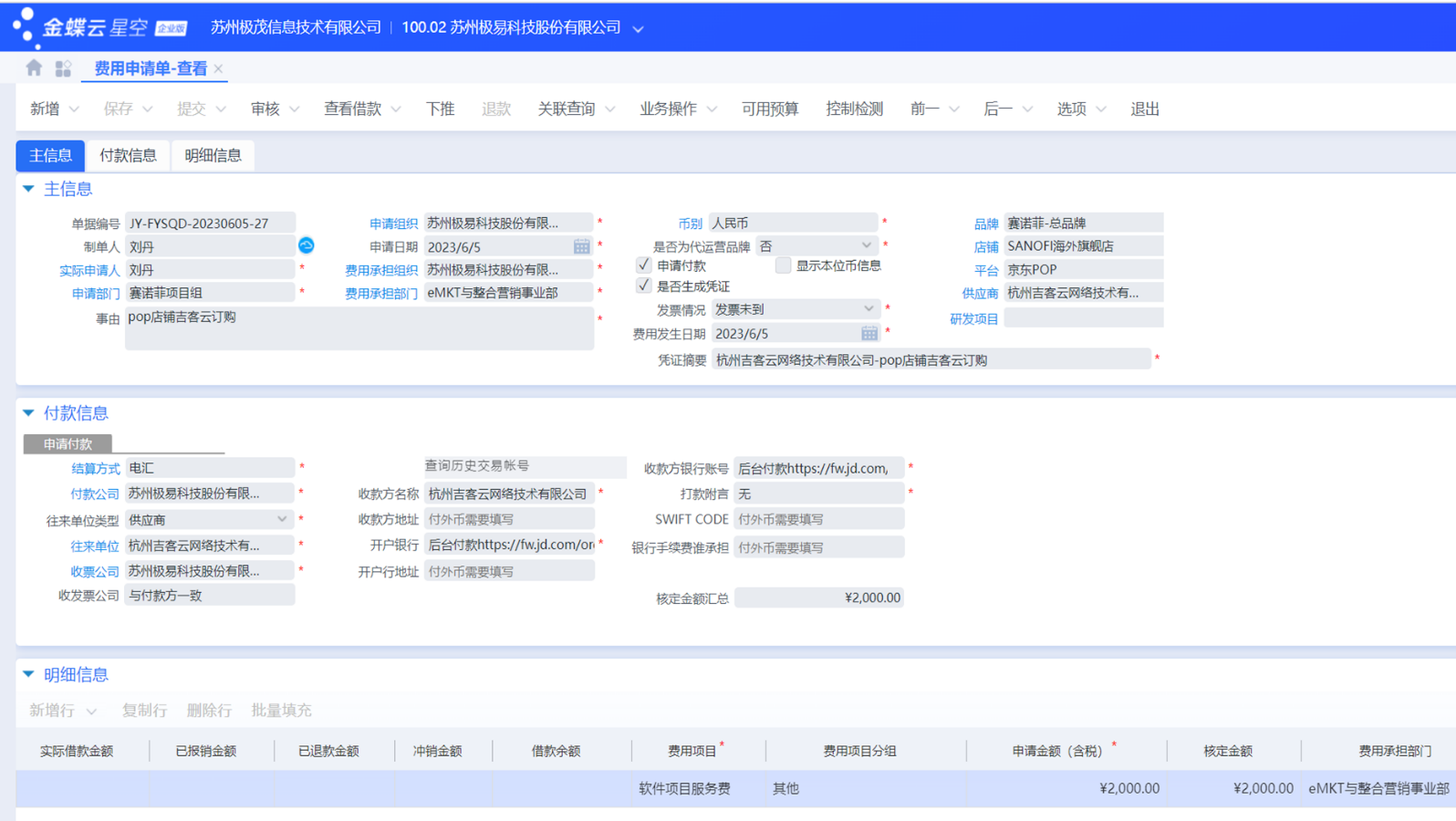Open the apps grid icon

pos(63,68)
